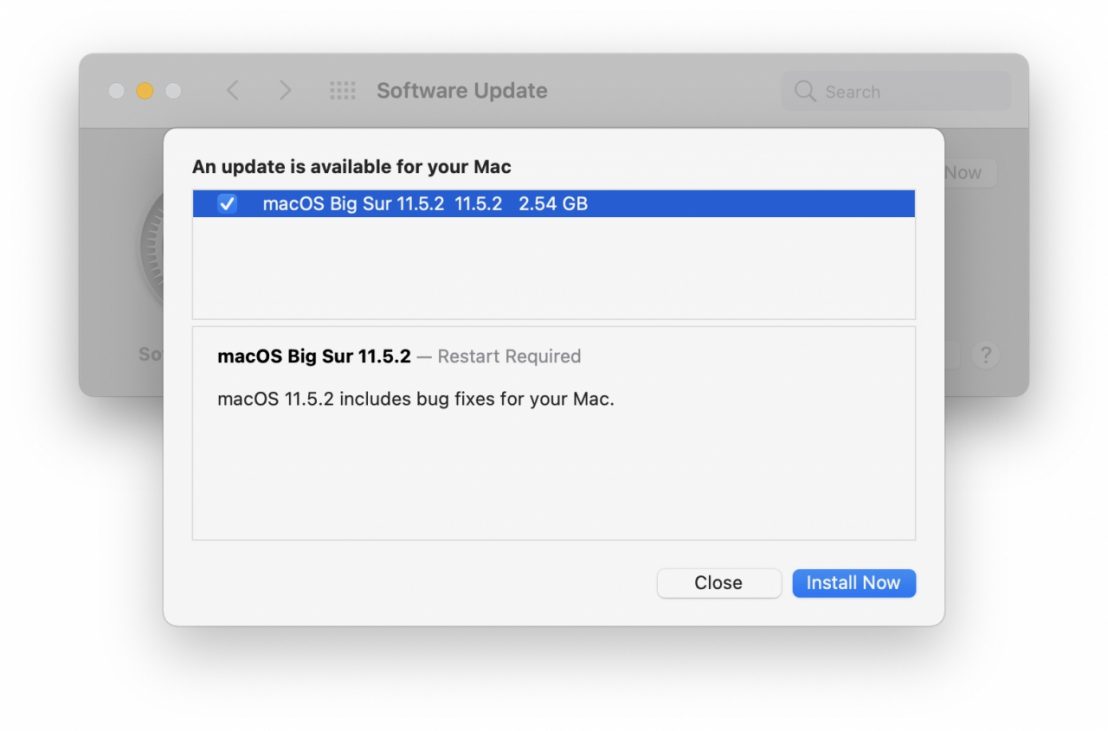This screenshot has width=1108, height=731.
Task: Click the Software Update title text
Action: [462, 90]
